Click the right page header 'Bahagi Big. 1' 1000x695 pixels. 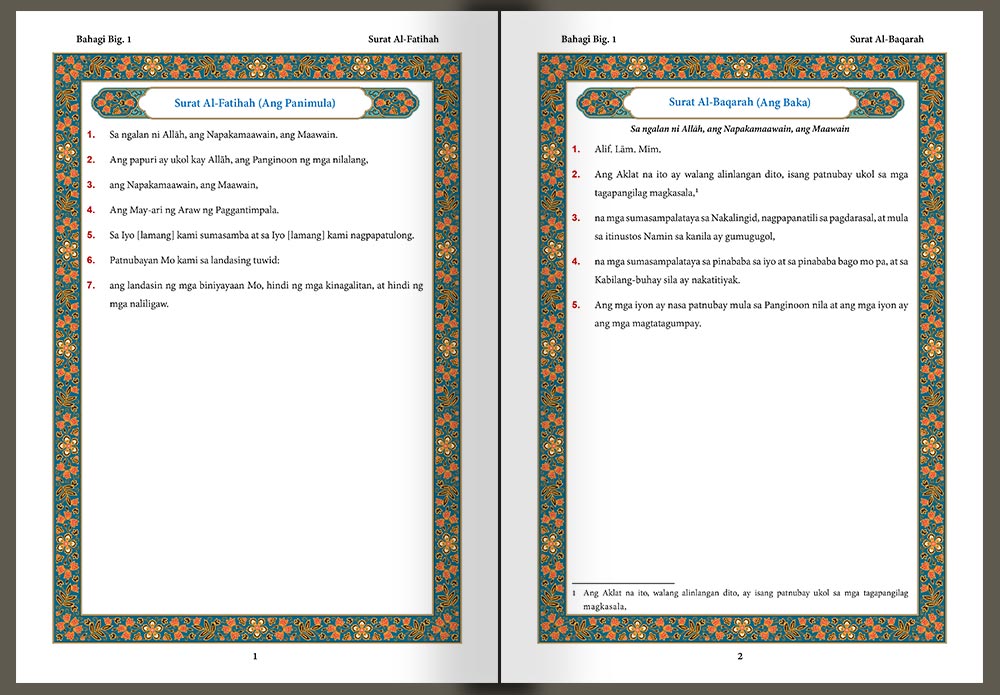coord(589,40)
